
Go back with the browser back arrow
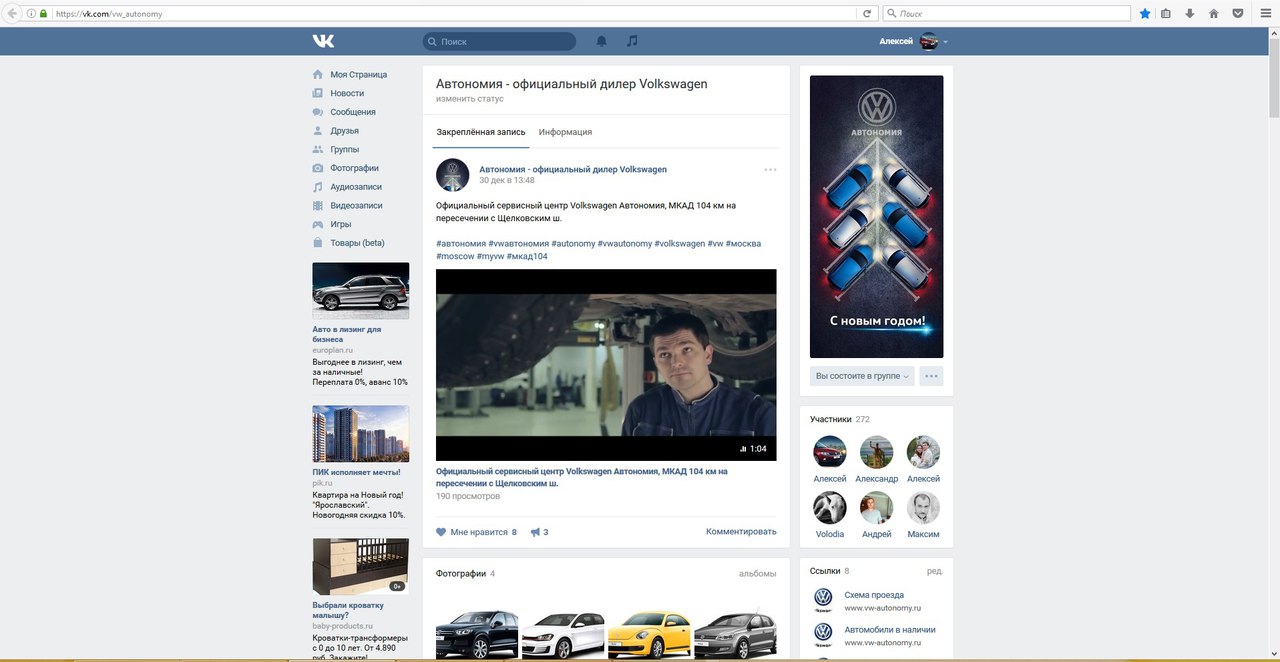coord(12,14)
